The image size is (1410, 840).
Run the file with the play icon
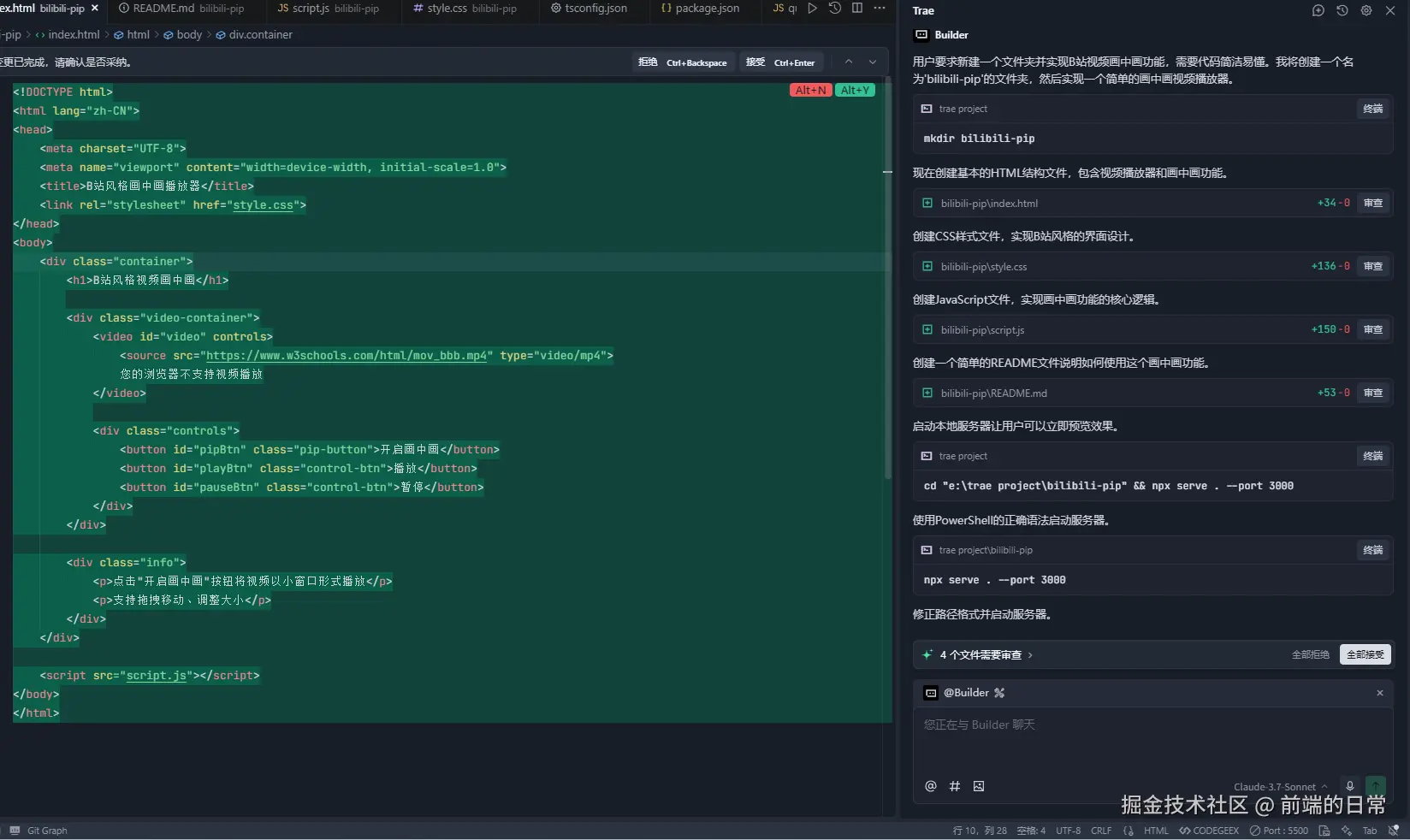[812, 8]
